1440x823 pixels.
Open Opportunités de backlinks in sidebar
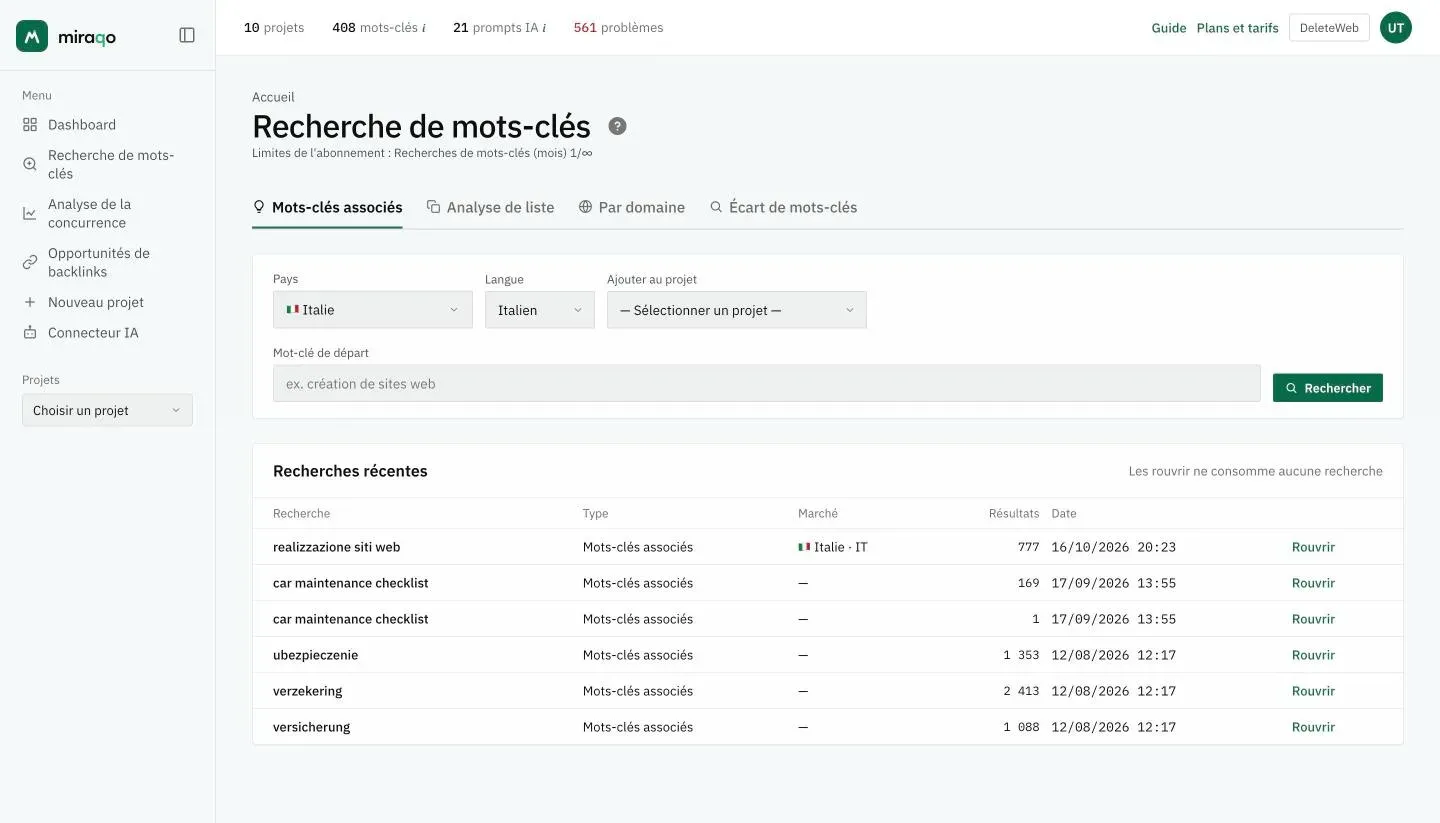(x=99, y=262)
